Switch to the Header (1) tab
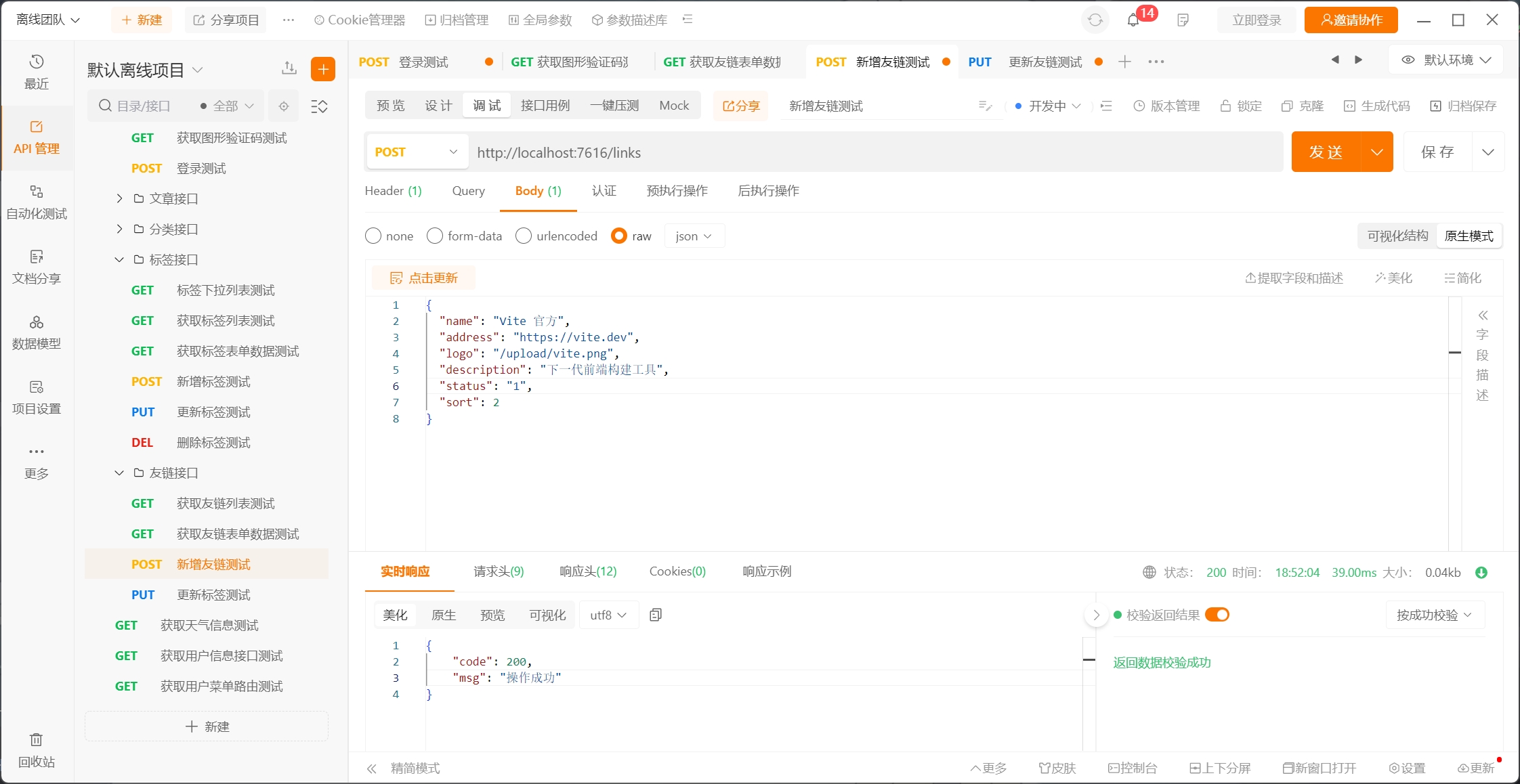 393,191
